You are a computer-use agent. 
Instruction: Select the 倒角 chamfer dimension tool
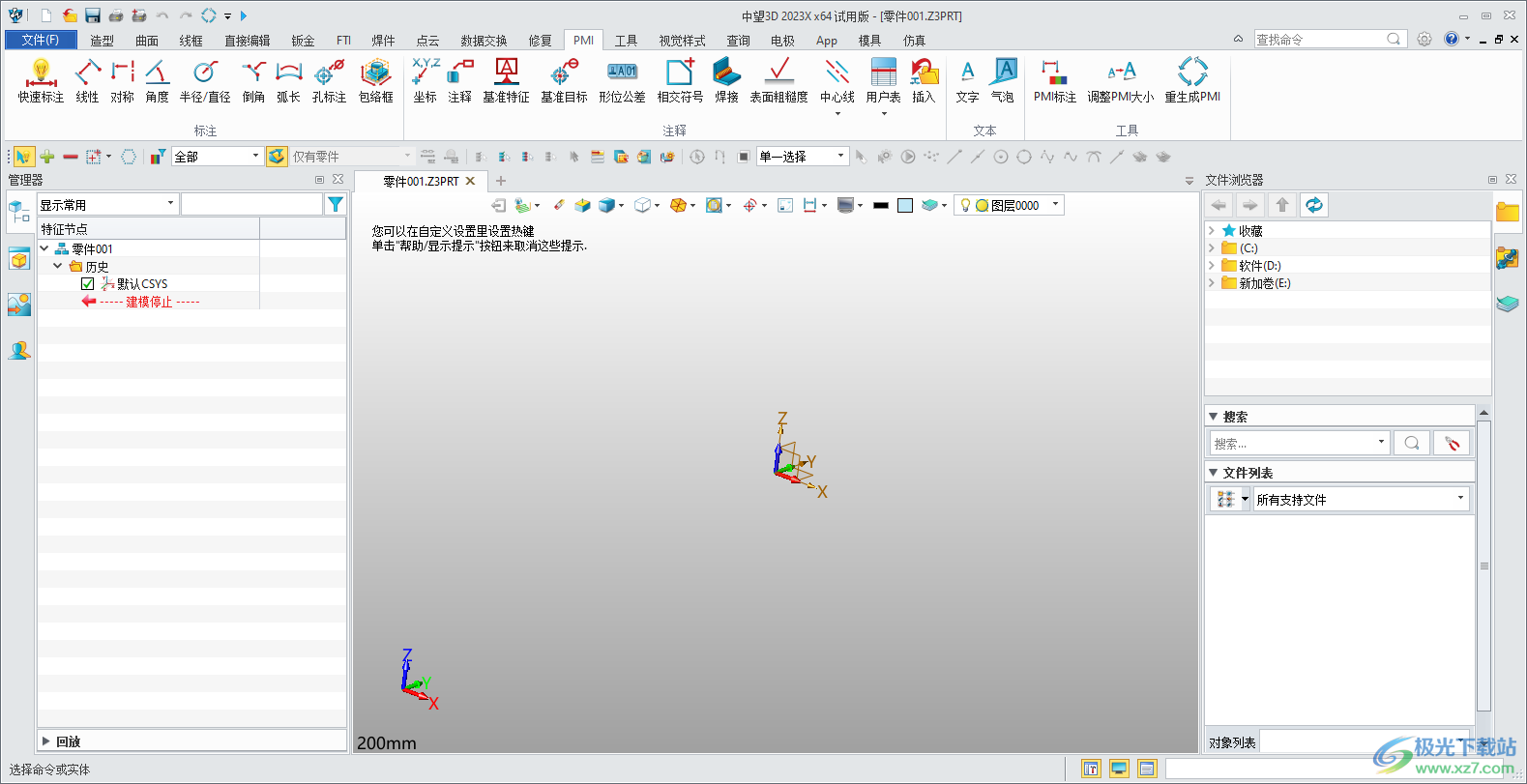(x=253, y=80)
